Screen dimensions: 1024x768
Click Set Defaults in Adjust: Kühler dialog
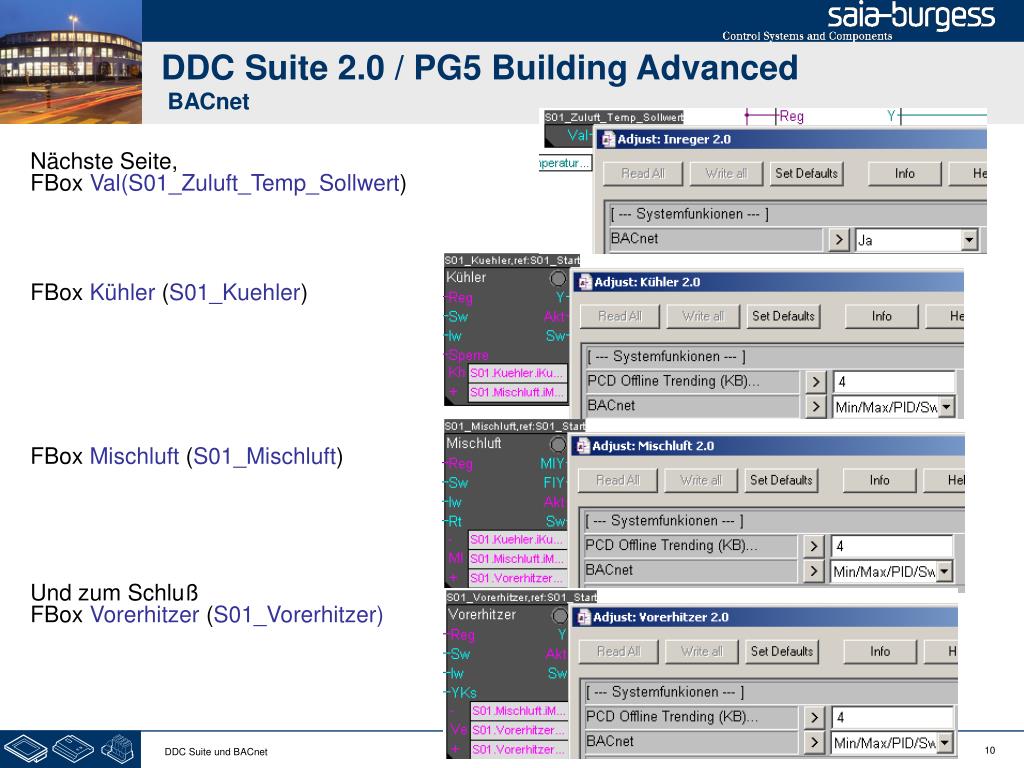click(783, 316)
